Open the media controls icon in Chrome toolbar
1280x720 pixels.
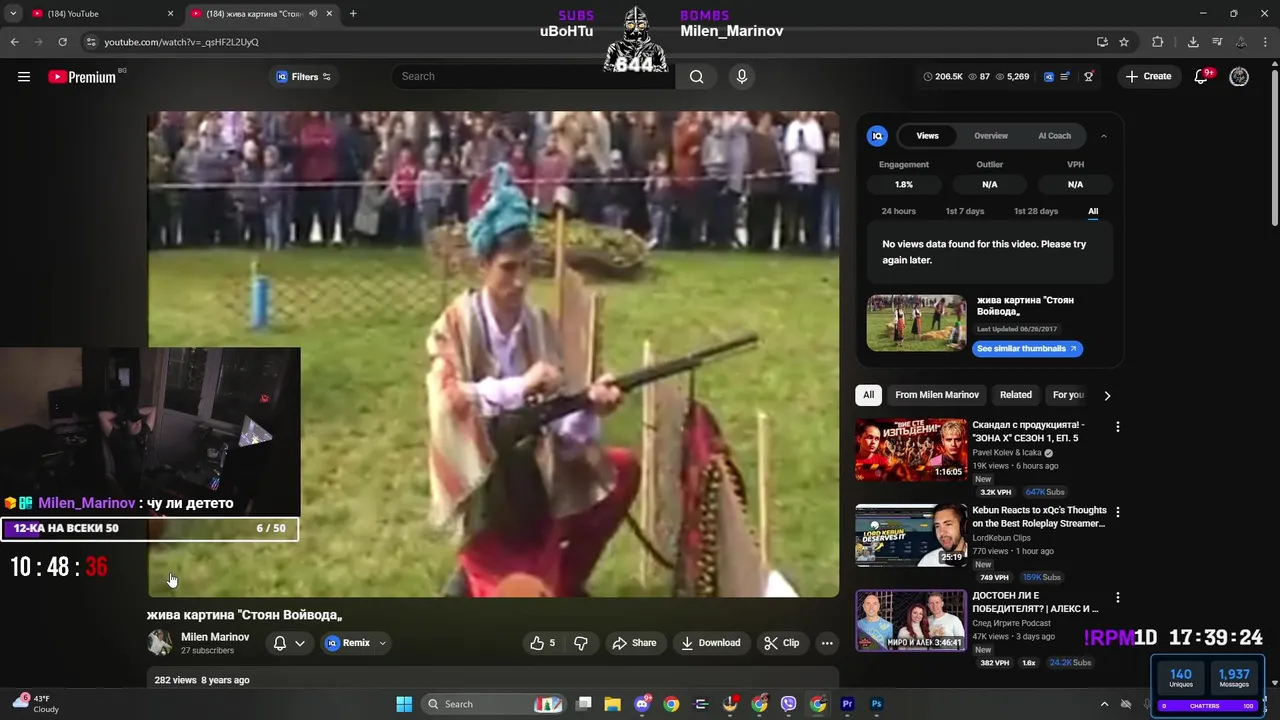point(1217,42)
